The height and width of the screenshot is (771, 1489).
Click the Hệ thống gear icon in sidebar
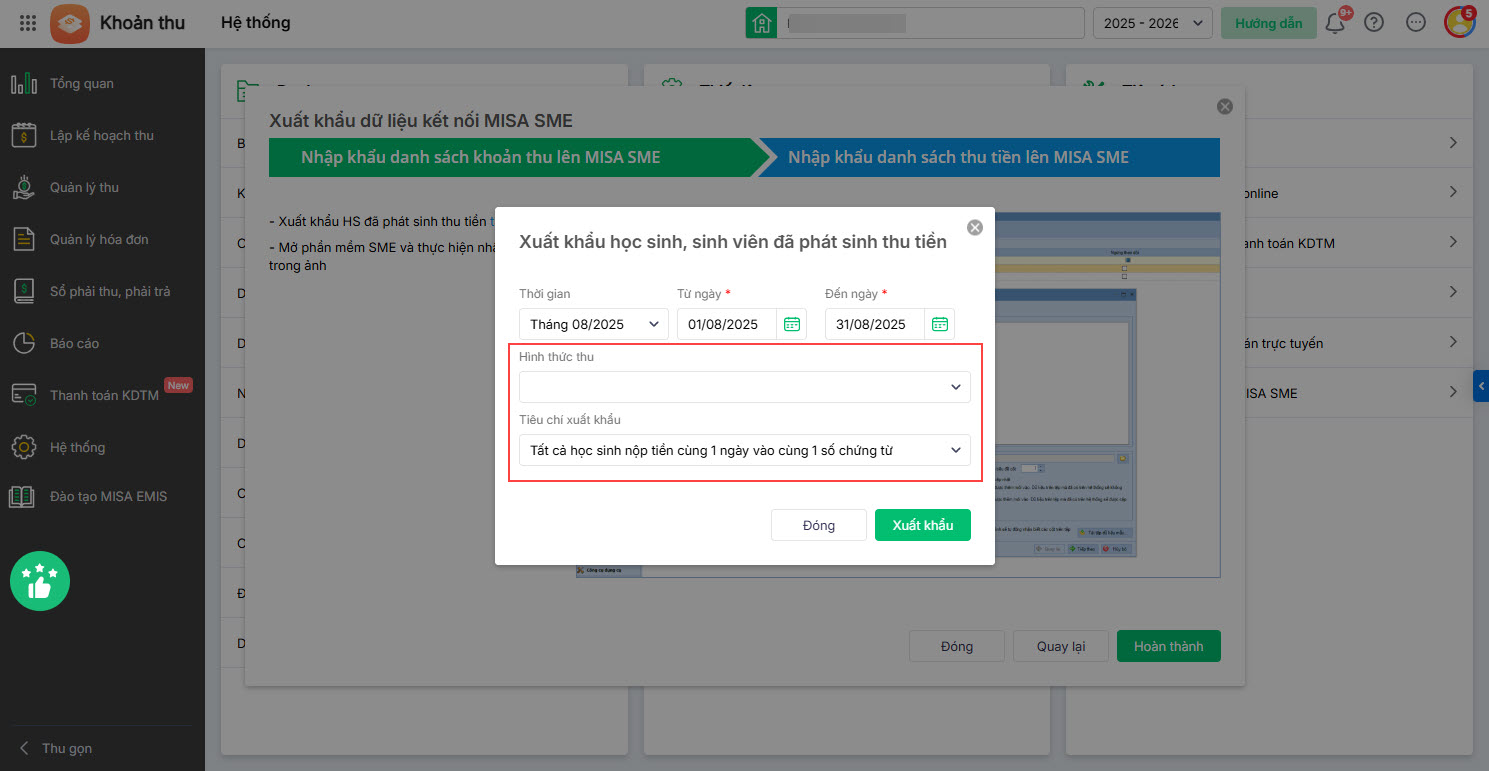coord(24,447)
